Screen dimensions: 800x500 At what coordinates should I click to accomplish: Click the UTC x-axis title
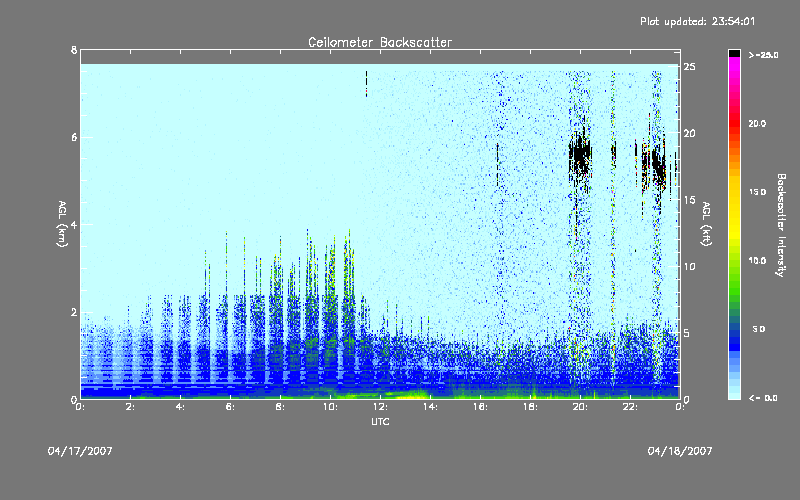click(380, 421)
